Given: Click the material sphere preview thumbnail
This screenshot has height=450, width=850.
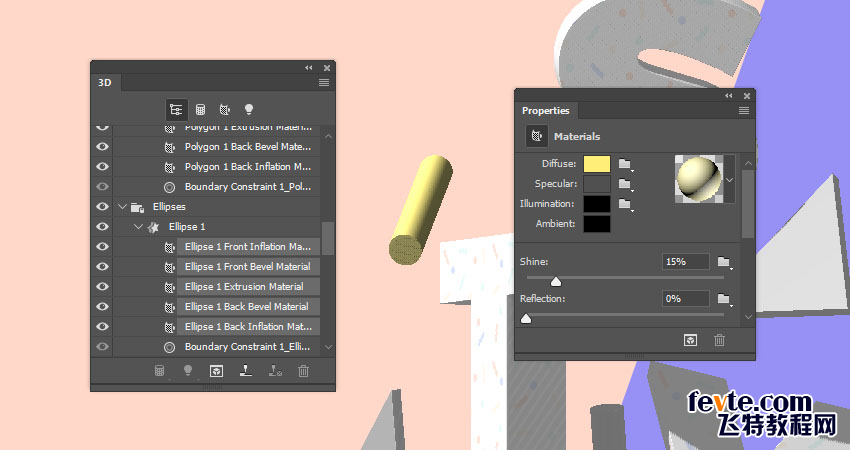Looking at the screenshot, I should click(699, 179).
